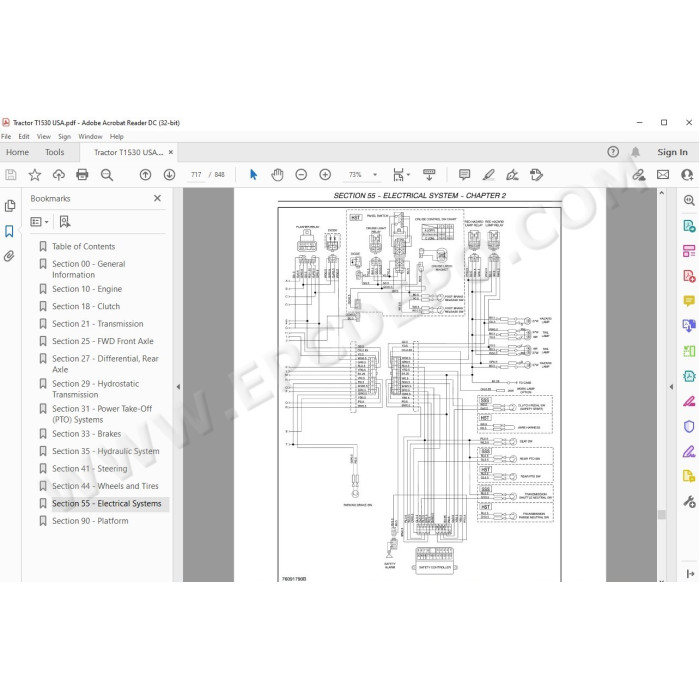This screenshot has width=700, height=700.
Task: Switch to the Home tab
Action: click(x=17, y=152)
